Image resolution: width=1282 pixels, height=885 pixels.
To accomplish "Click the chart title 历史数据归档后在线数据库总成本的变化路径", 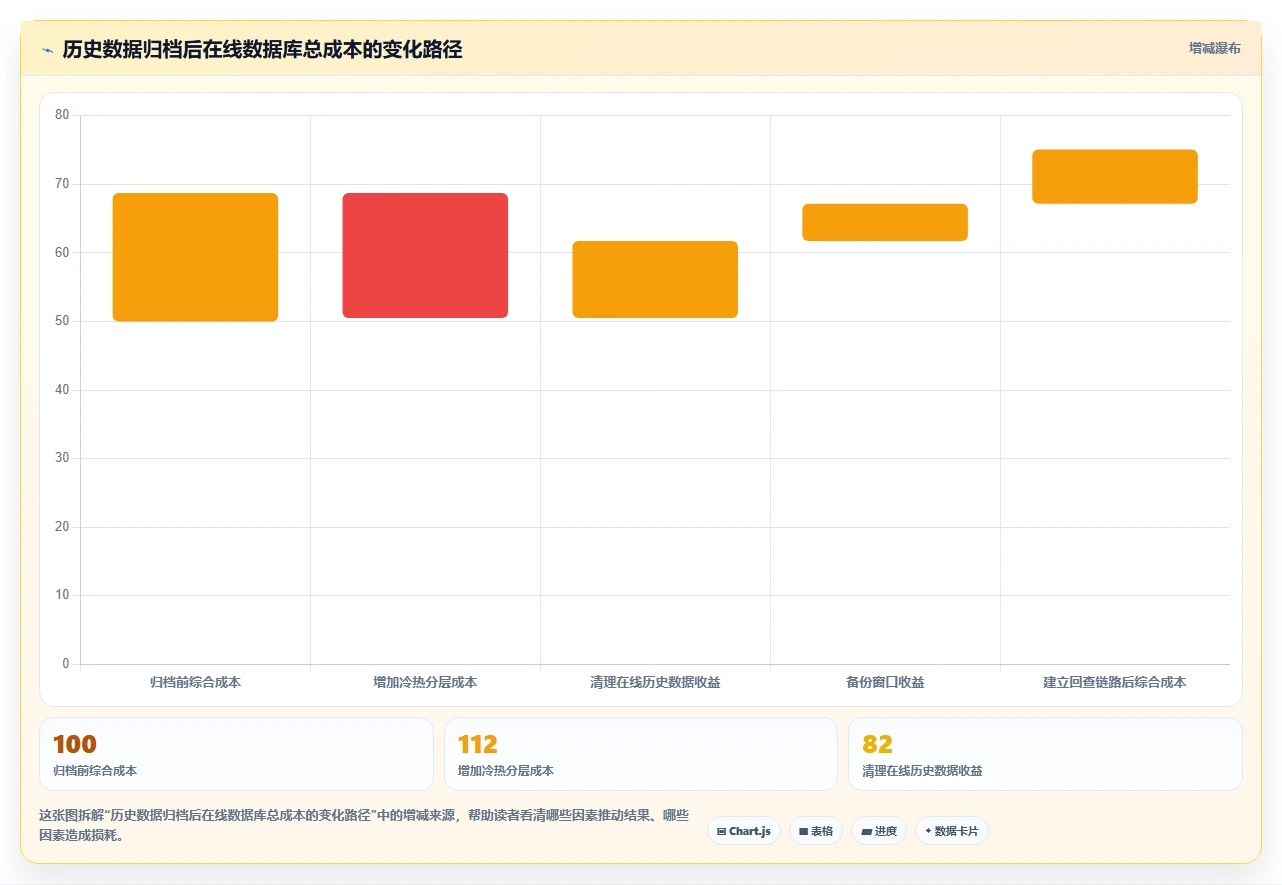I will 262,50.
